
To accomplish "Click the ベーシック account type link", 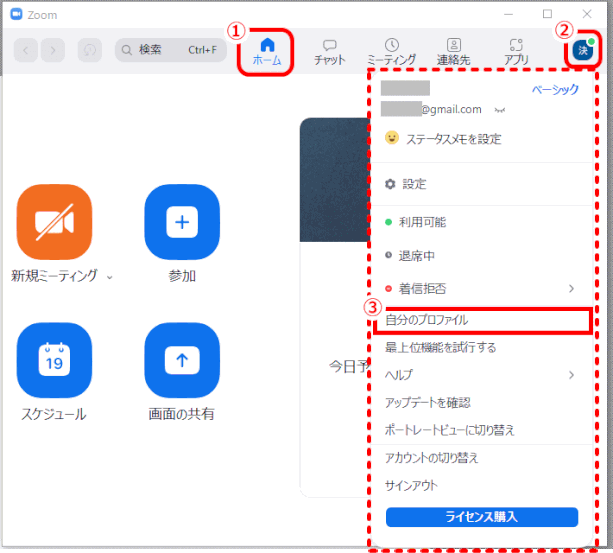I will (x=555, y=89).
